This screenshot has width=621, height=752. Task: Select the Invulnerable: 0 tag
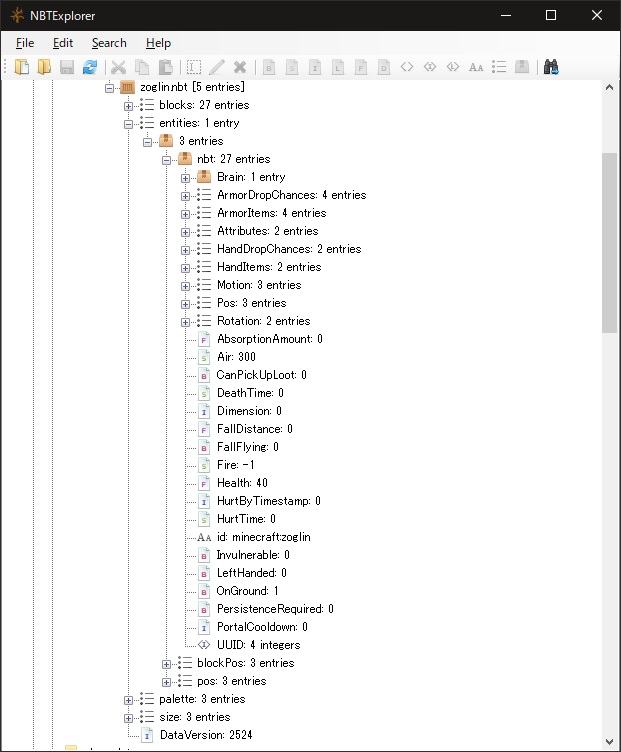253,555
